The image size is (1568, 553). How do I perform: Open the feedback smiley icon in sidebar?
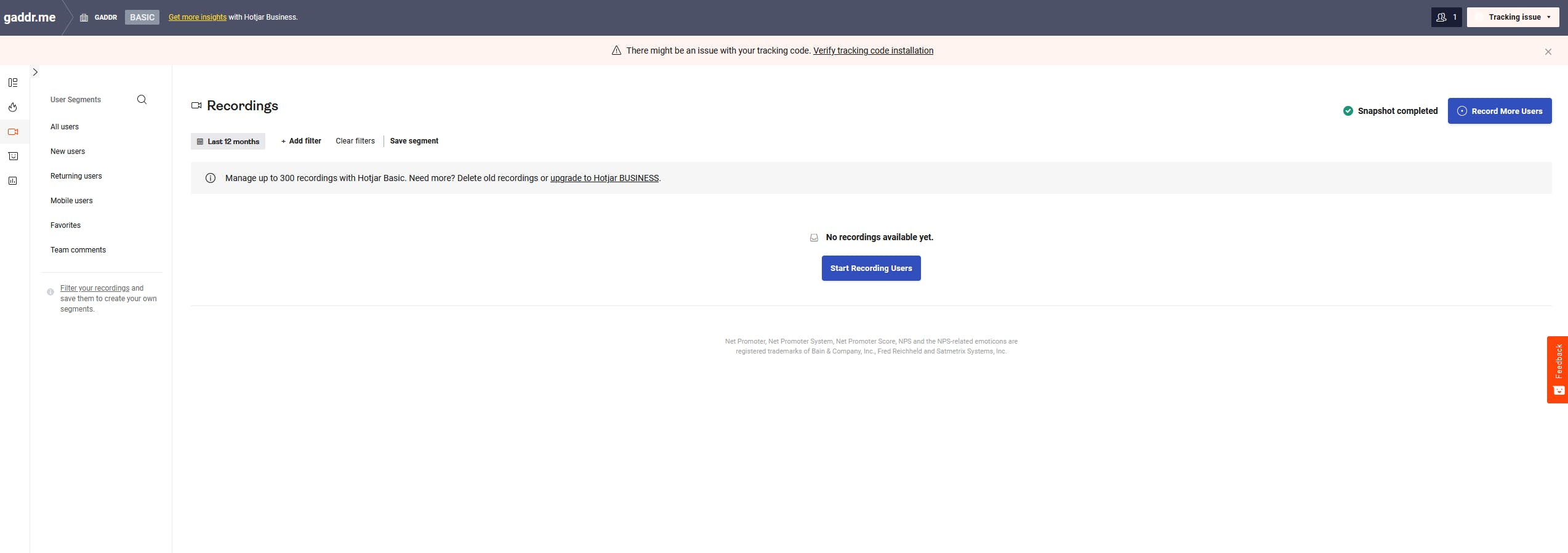13,156
